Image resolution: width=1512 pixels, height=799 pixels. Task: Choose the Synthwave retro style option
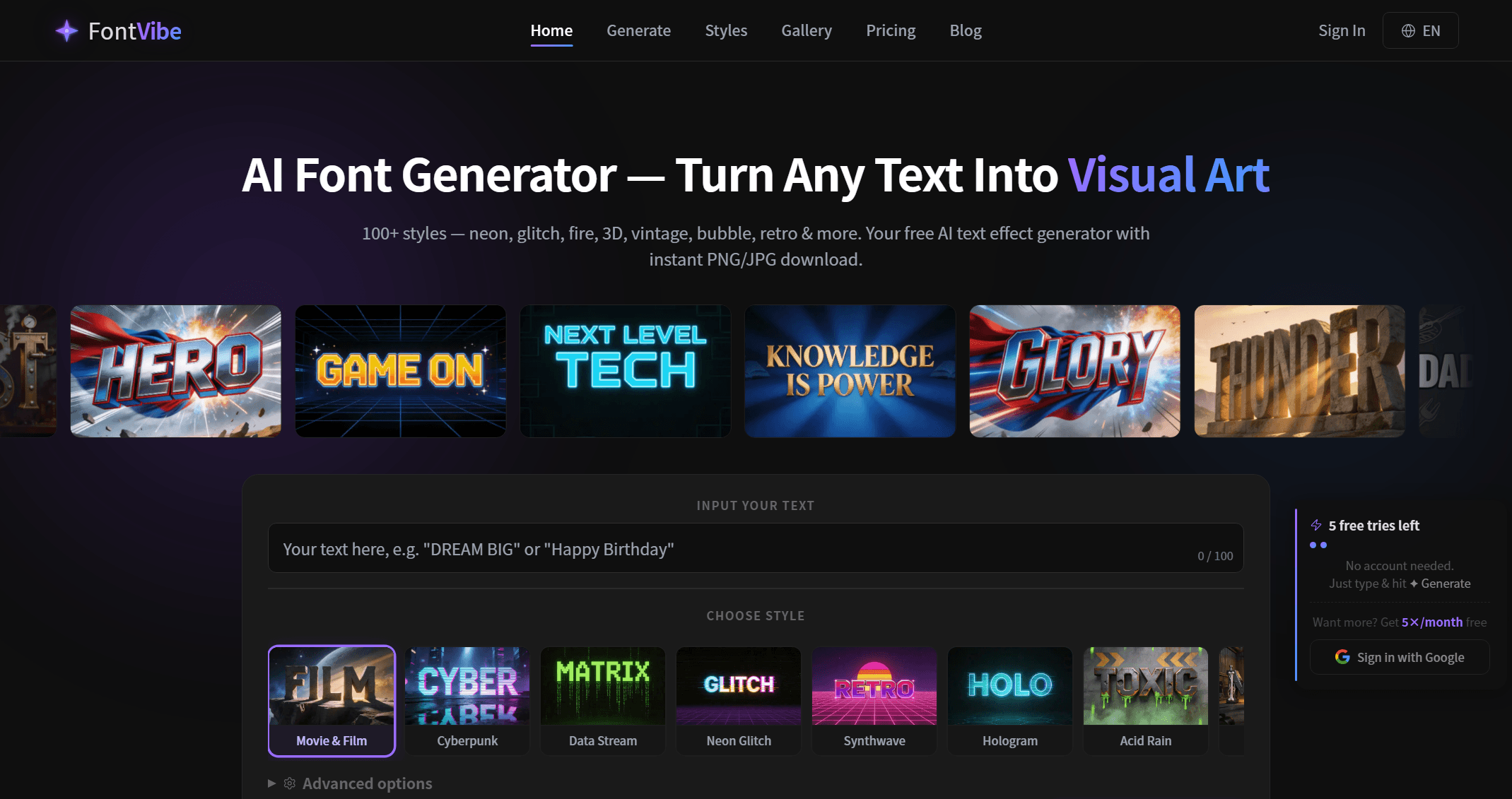874,699
